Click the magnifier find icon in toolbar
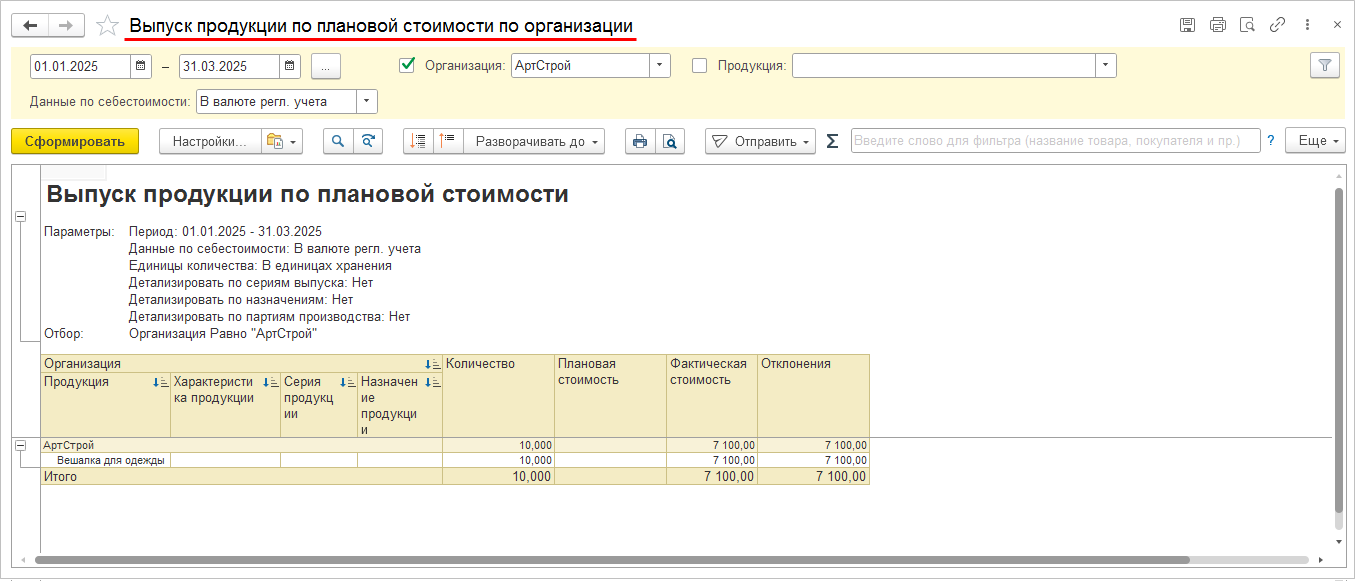Viewport: 1356px width, 581px height. (338, 142)
